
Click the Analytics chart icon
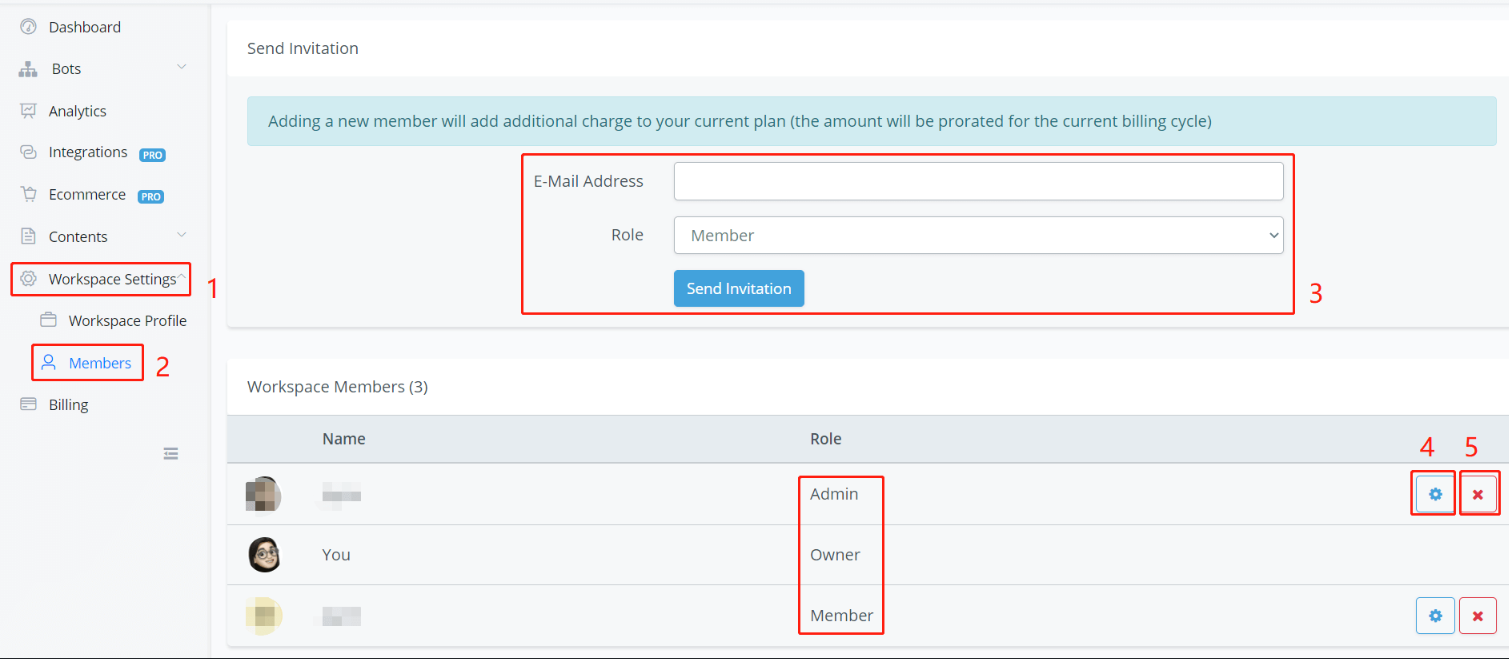[x=28, y=111]
